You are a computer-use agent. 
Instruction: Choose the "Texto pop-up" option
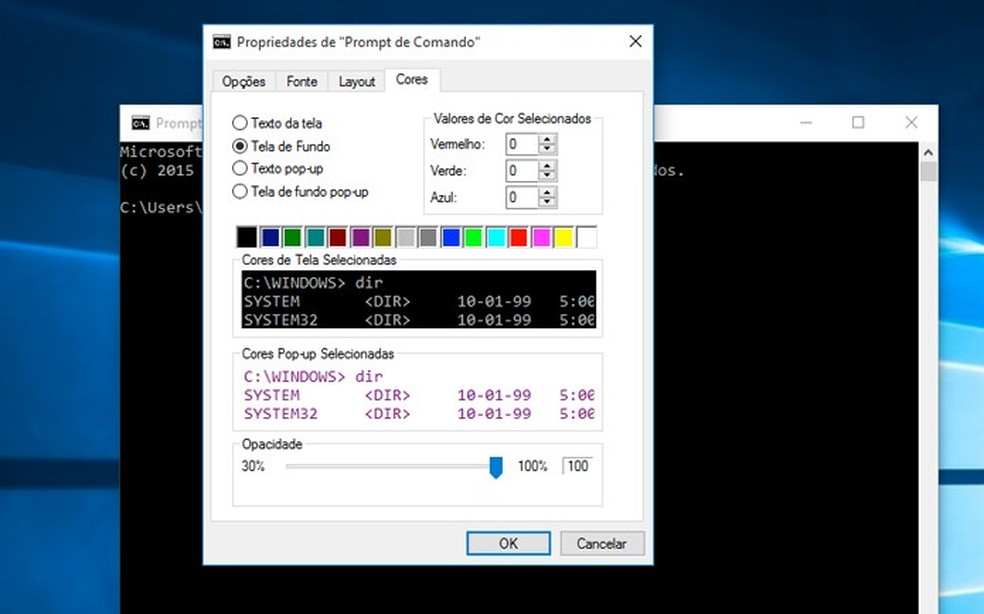pos(239,168)
